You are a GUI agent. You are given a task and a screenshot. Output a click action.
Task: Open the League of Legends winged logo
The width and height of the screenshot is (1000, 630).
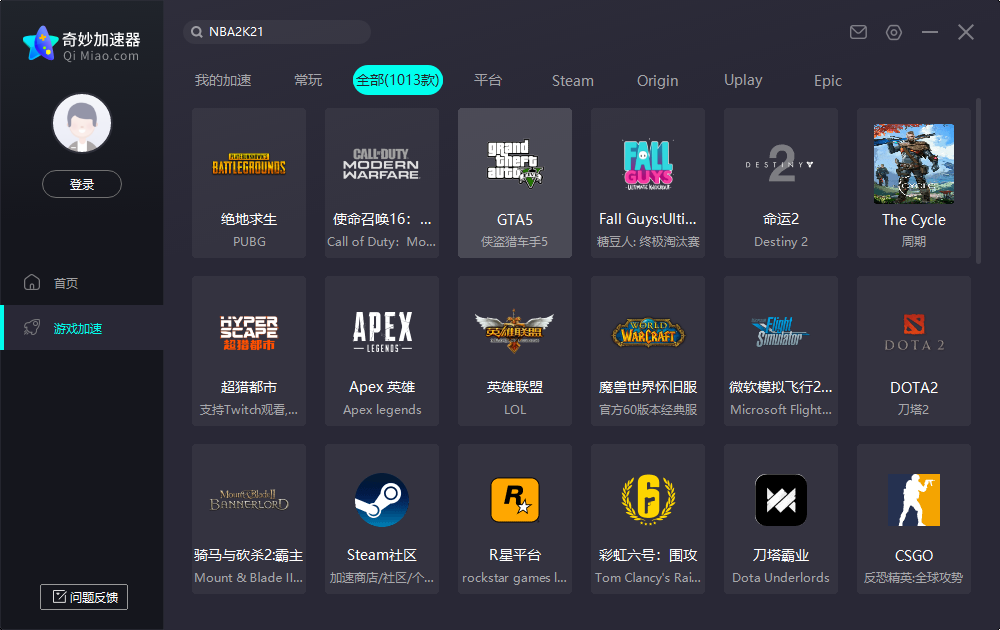(x=515, y=332)
